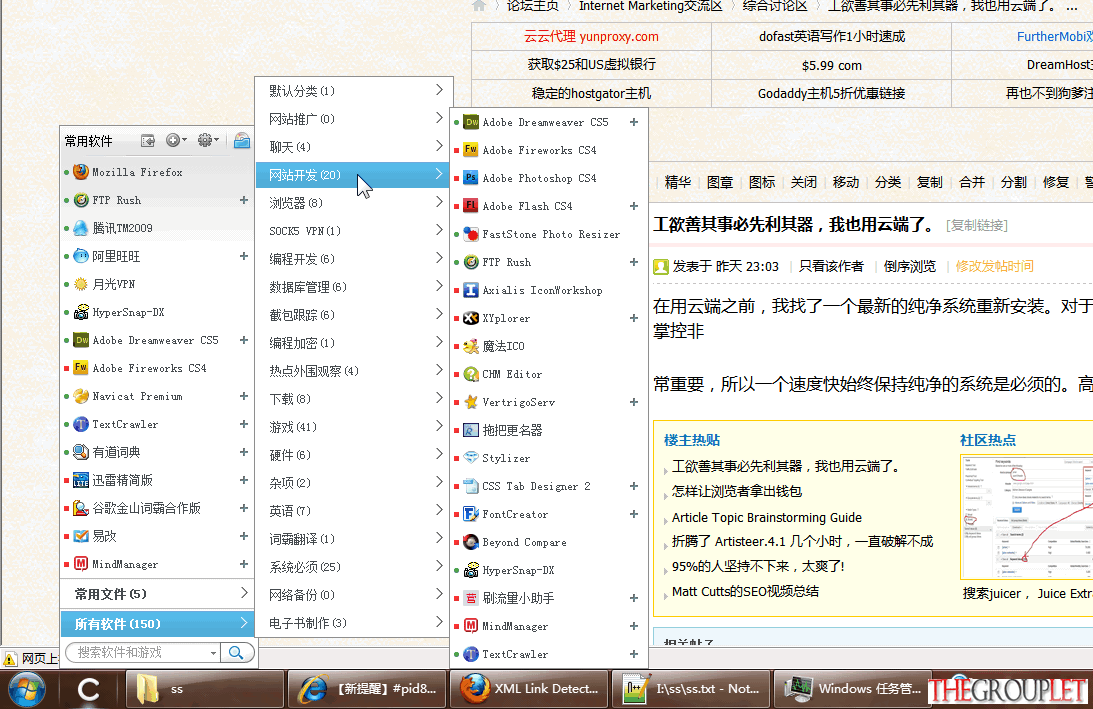Click the Navicat Premium icon
This screenshot has height=709, width=1093.
coord(81,396)
